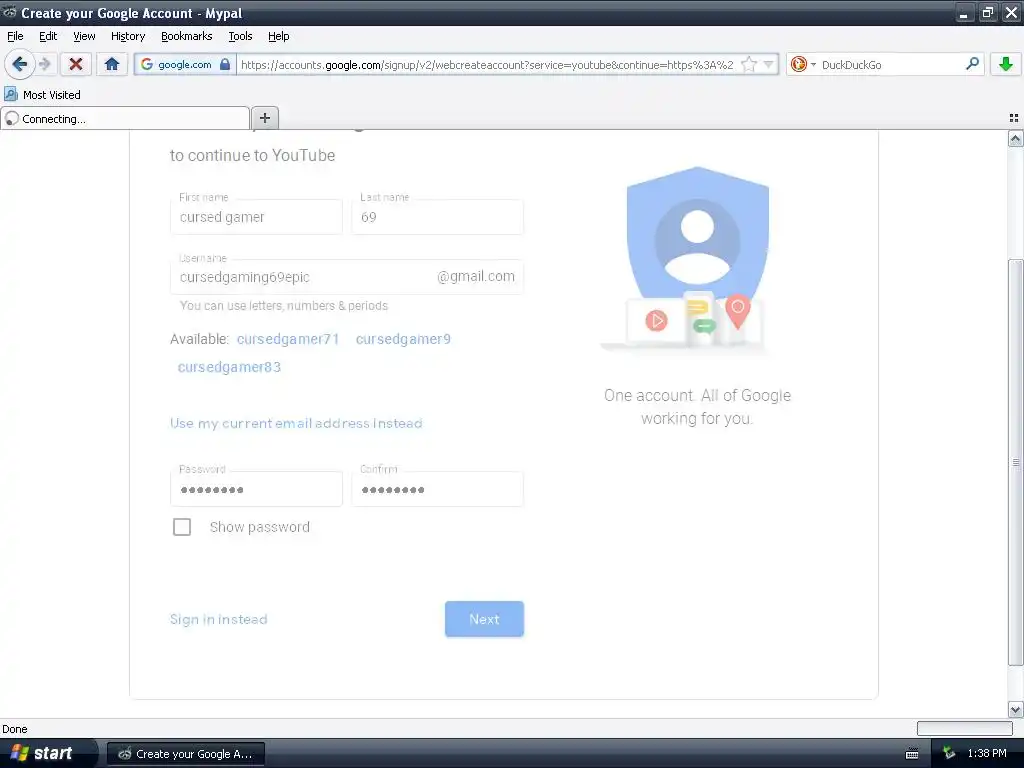Open the Most Visited bookmarks folder

point(42,95)
